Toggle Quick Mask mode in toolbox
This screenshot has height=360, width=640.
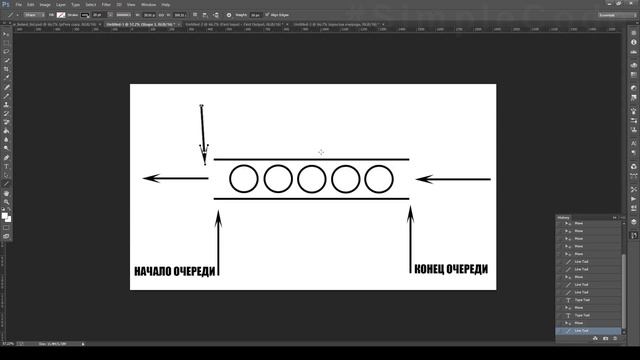pos(6,228)
